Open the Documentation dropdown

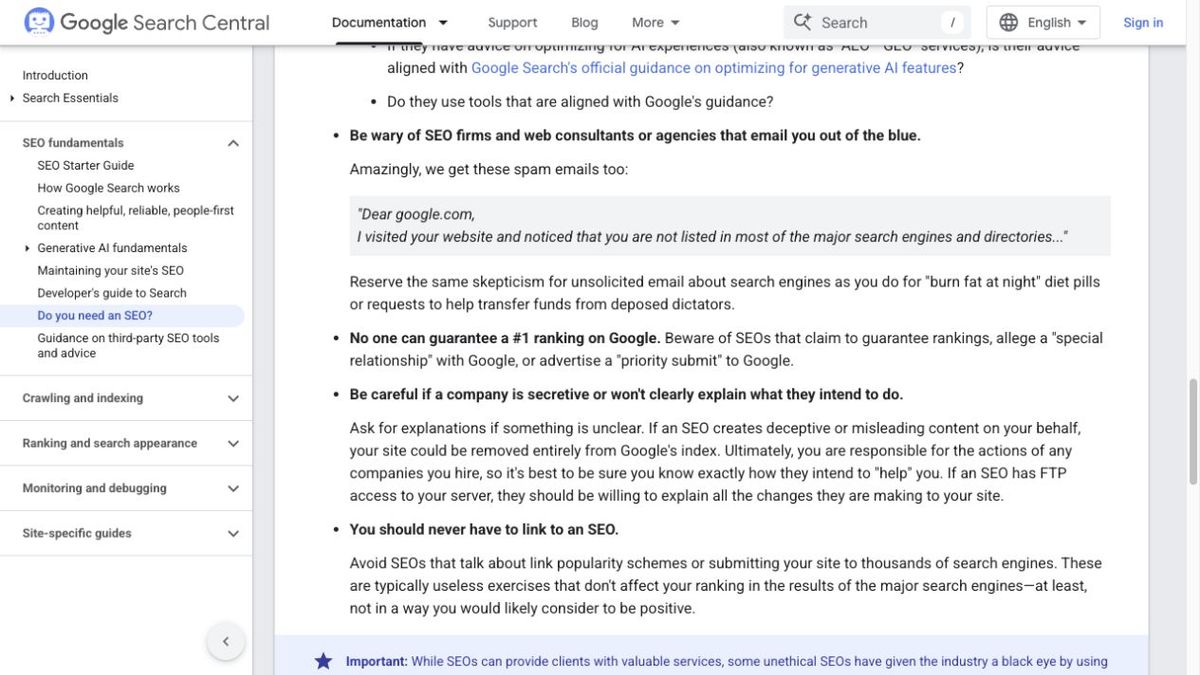391,22
